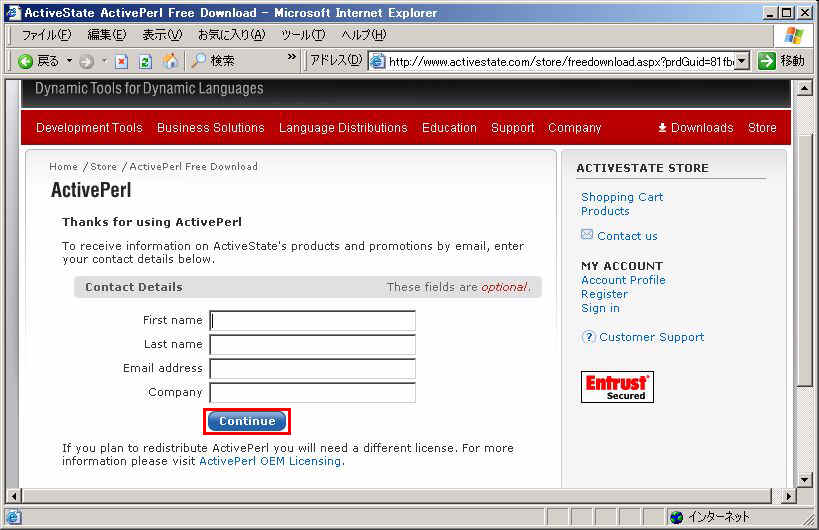Click the Windows flag logo

pos(793,36)
